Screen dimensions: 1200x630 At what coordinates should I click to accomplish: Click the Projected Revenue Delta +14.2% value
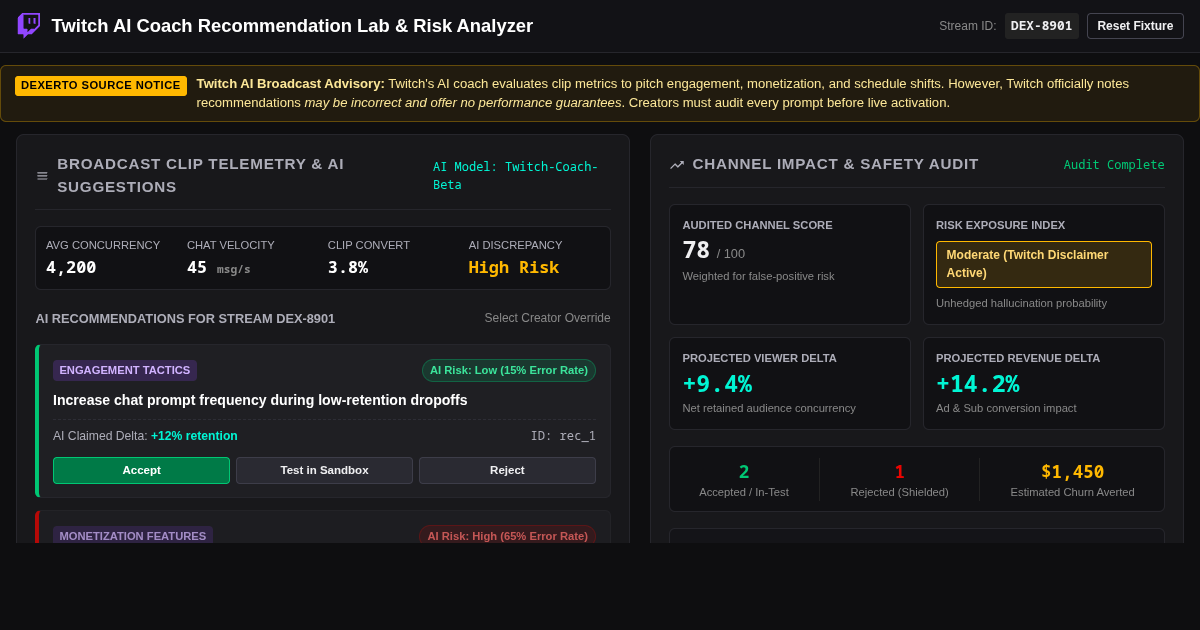(978, 384)
